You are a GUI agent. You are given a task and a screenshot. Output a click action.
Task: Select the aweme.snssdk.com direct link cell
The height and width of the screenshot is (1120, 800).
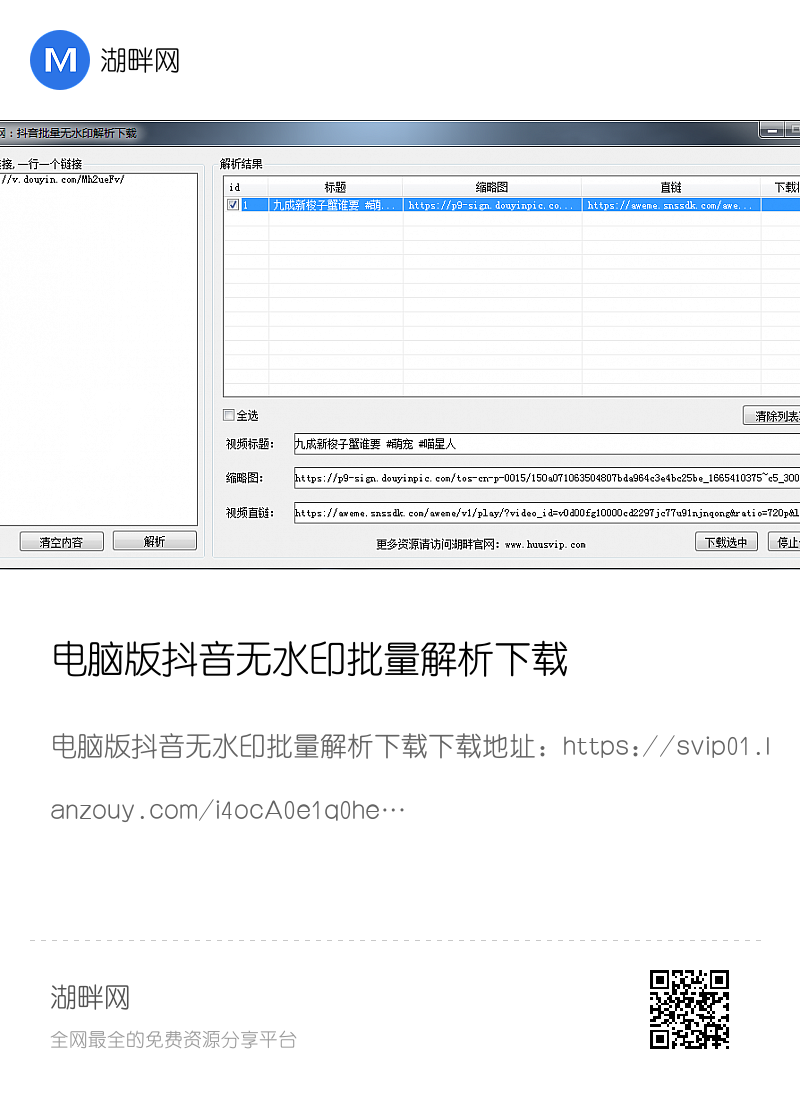click(x=671, y=205)
